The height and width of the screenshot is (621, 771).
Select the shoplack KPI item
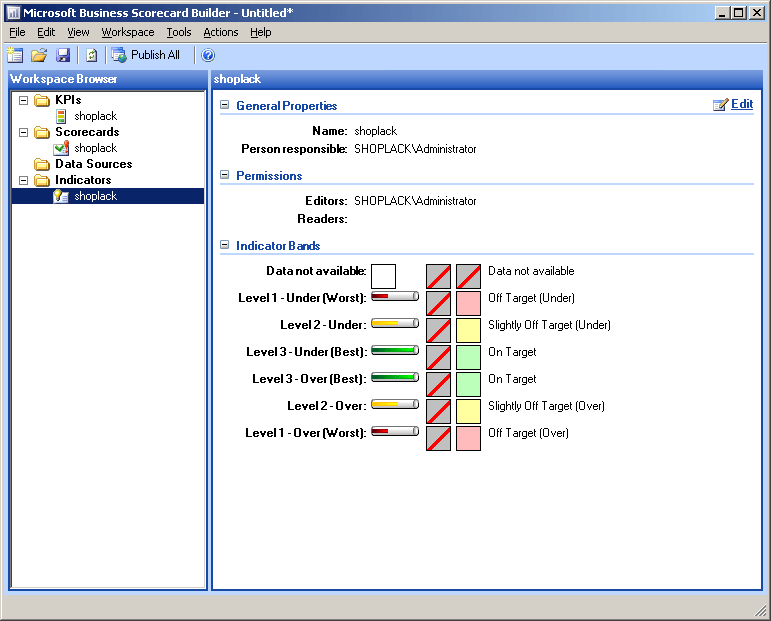(95, 116)
